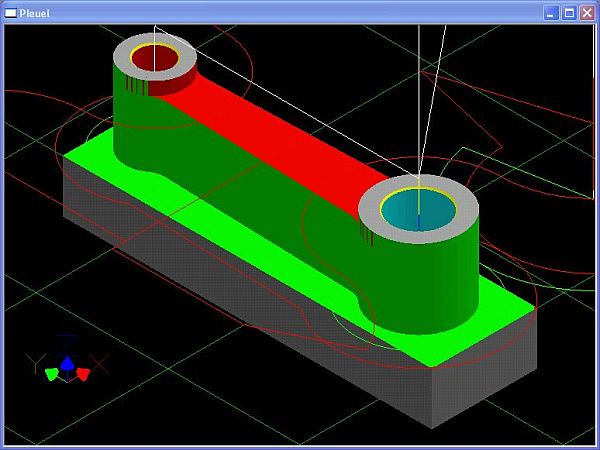Image resolution: width=600 pixels, height=450 pixels.
Task: Click the blue Z-axis arrow of the triad
Action: point(66,364)
